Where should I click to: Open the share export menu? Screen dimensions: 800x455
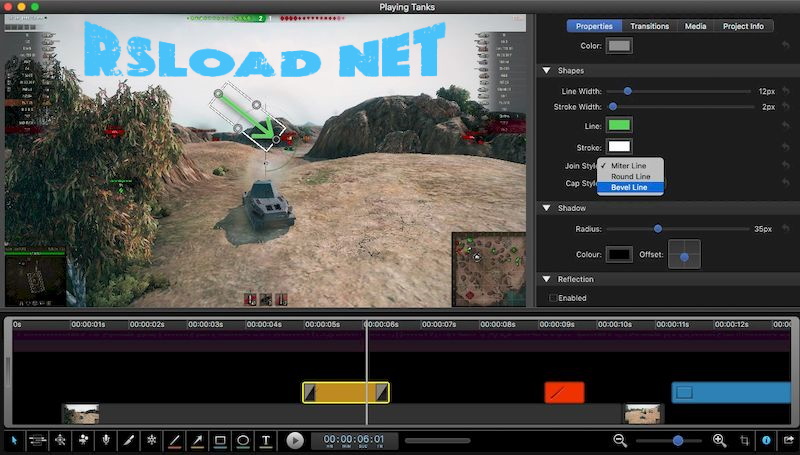pyautogui.click(x=789, y=440)
